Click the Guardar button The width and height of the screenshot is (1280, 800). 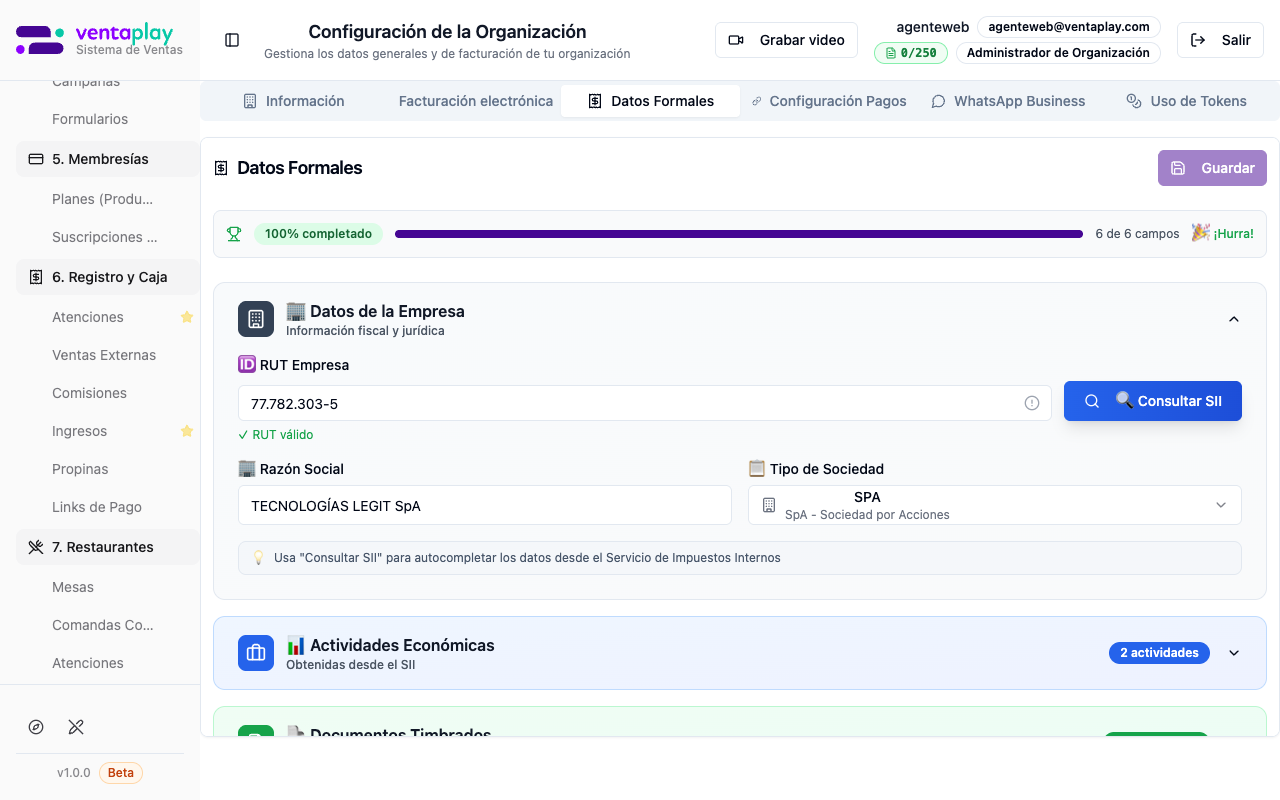[1212, 168]
